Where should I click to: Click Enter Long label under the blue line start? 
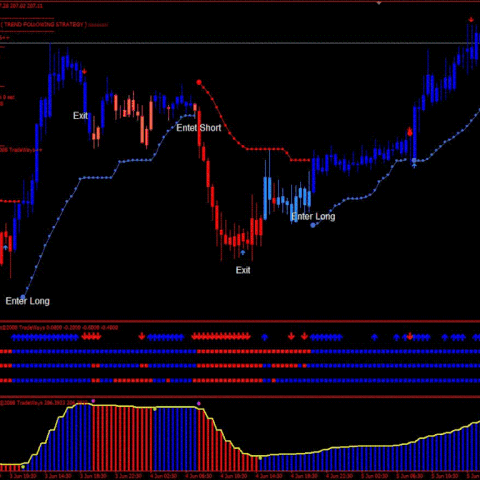pos(28,301)
